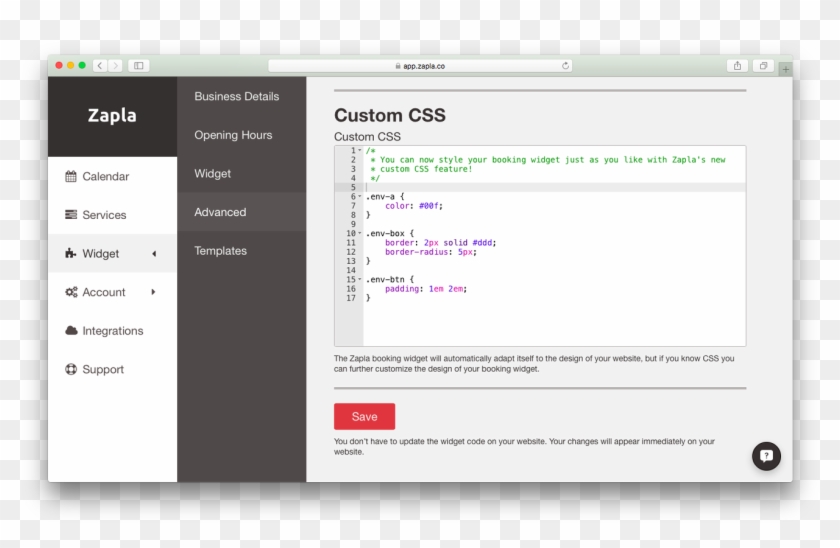The width and height of the screenshot is (840, 548).
Task: Click the Account gears icon
Action: coord(71,292)
